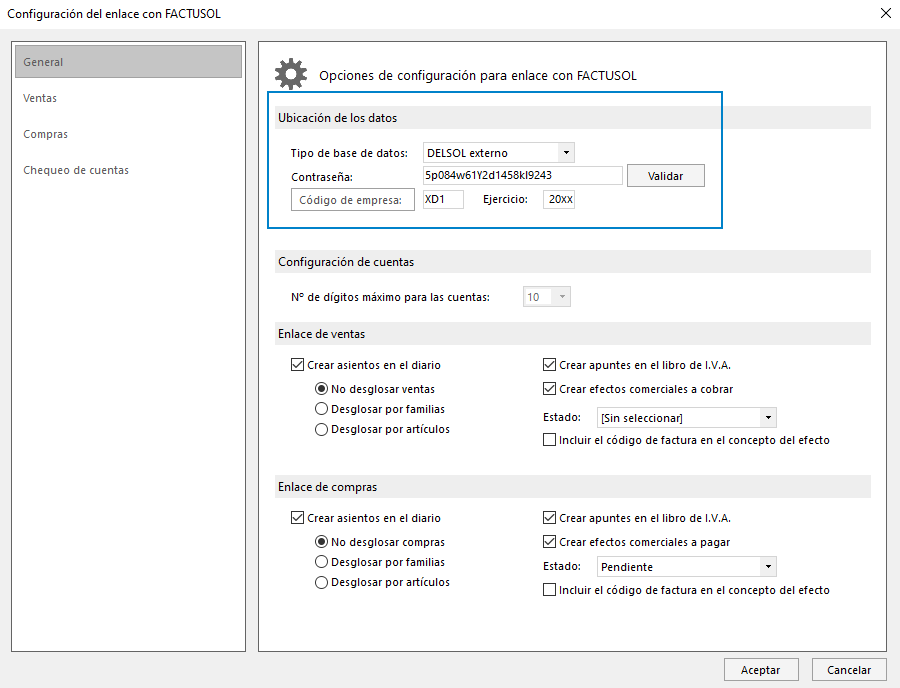900x688 pixels.
Task: Click the Aceptar button
Action: click(761, 670)
